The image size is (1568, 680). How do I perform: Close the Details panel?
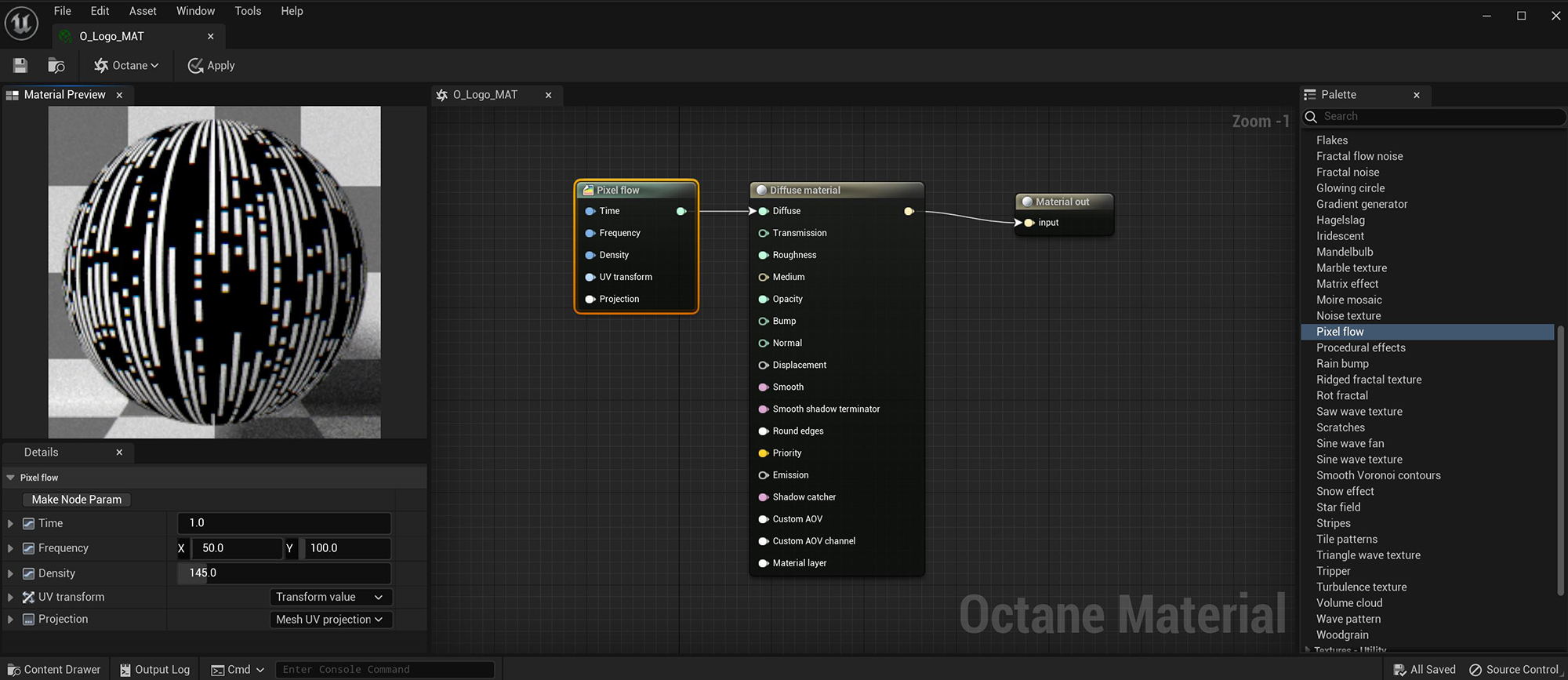coord(119,453)
